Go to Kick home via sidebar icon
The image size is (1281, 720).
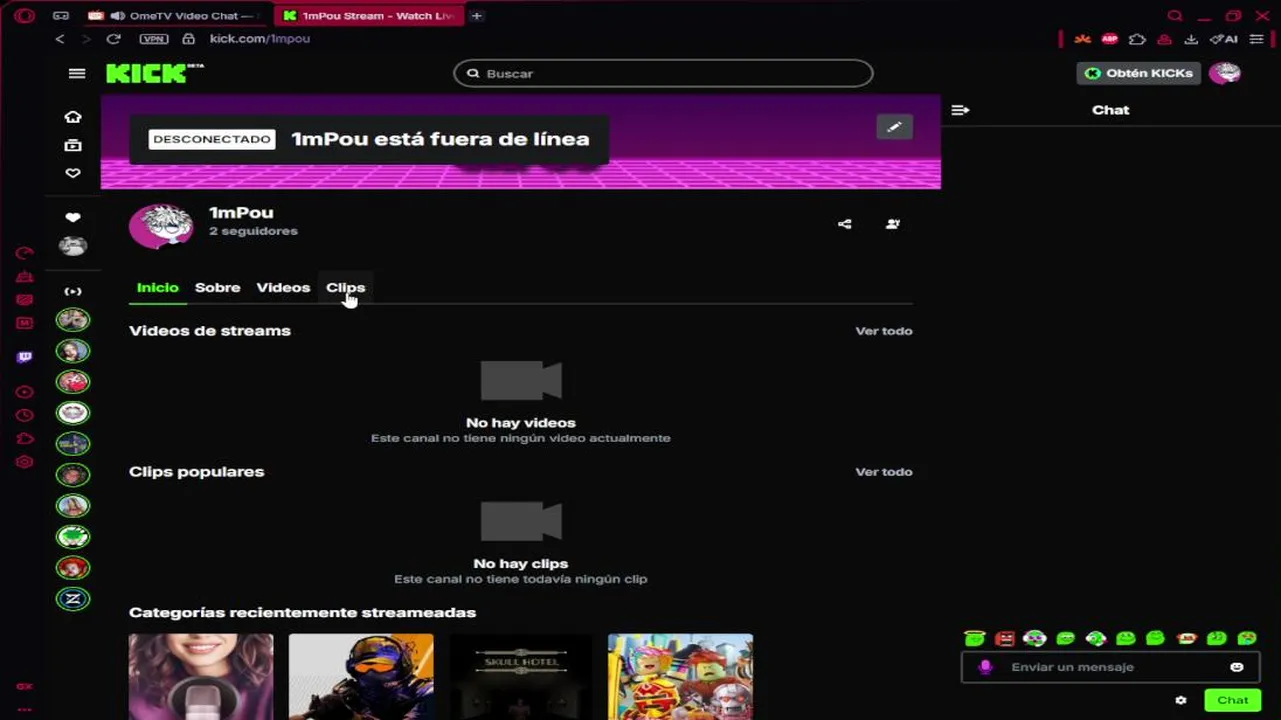coord(73,117)
